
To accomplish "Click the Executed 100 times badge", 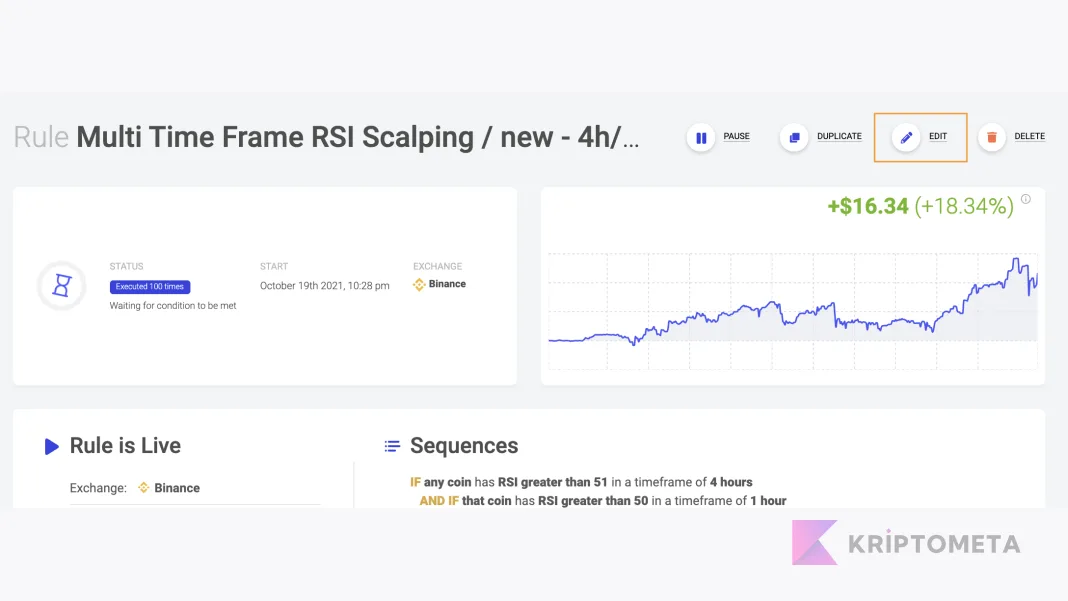I will click(x=150, y=287).
